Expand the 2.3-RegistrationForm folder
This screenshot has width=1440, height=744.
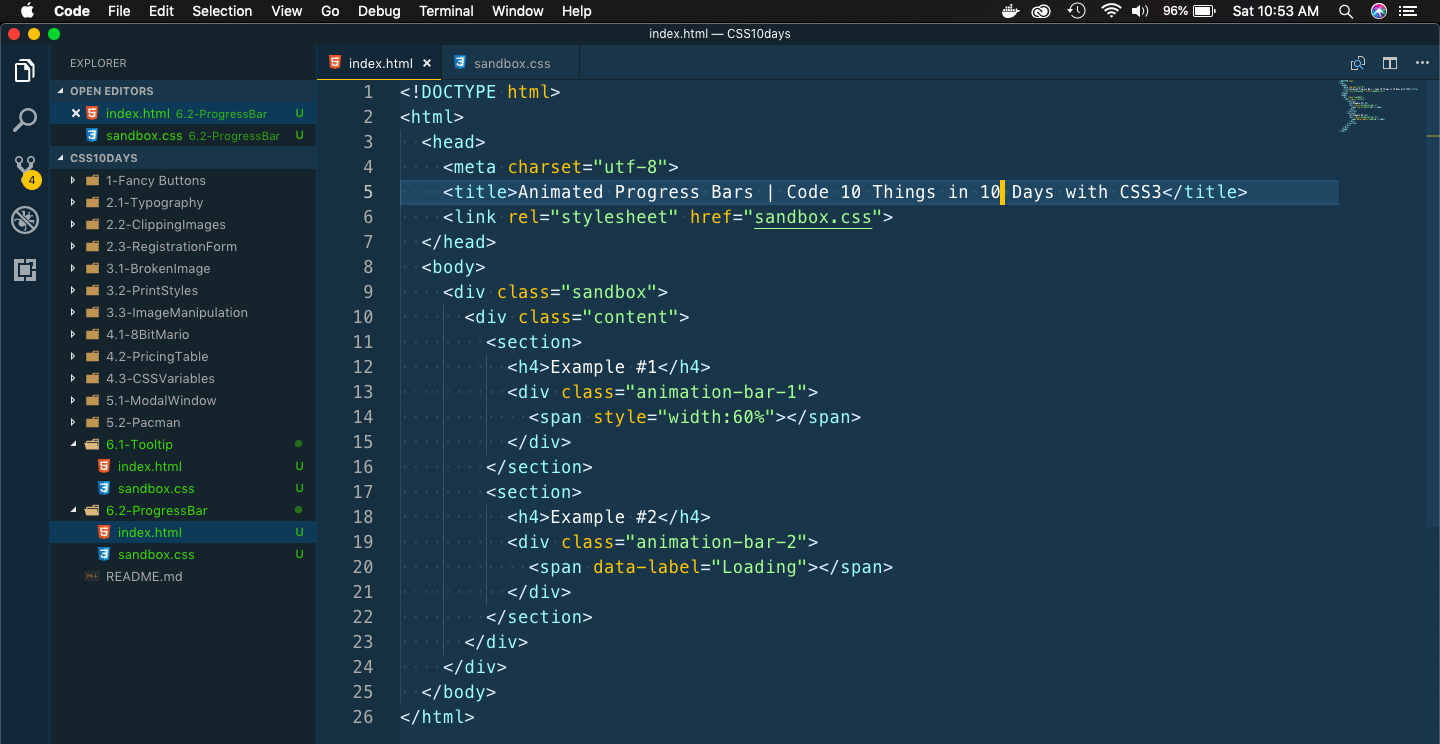pos(183,246)
